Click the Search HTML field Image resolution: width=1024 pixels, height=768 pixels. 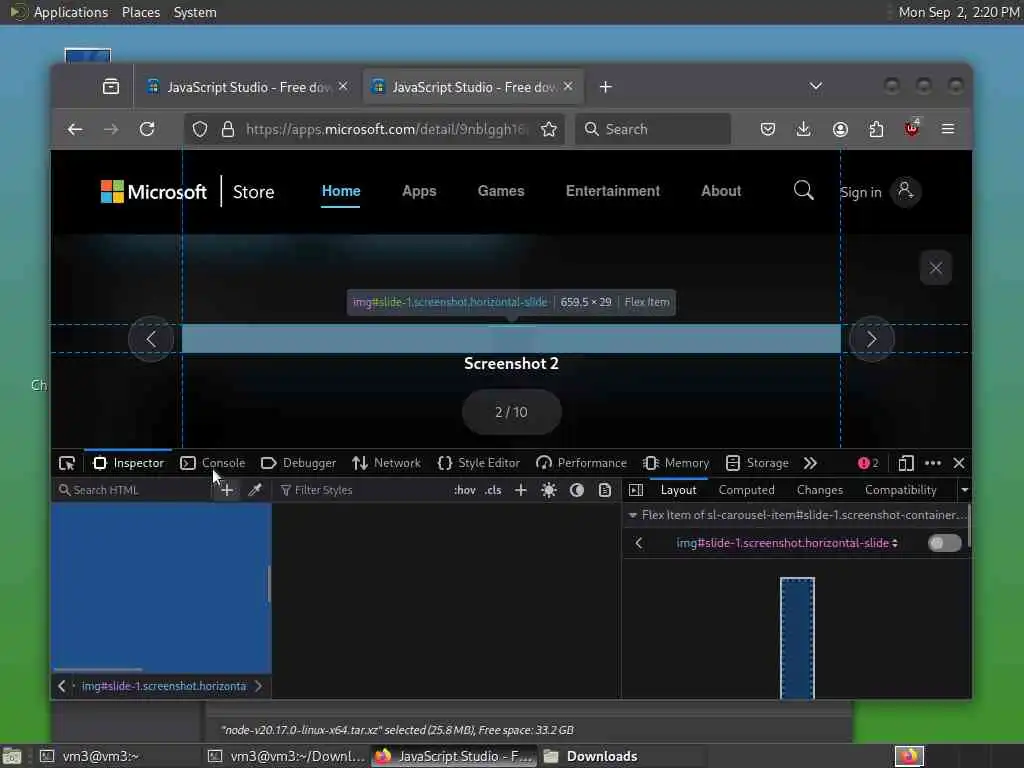click(134, 490)
